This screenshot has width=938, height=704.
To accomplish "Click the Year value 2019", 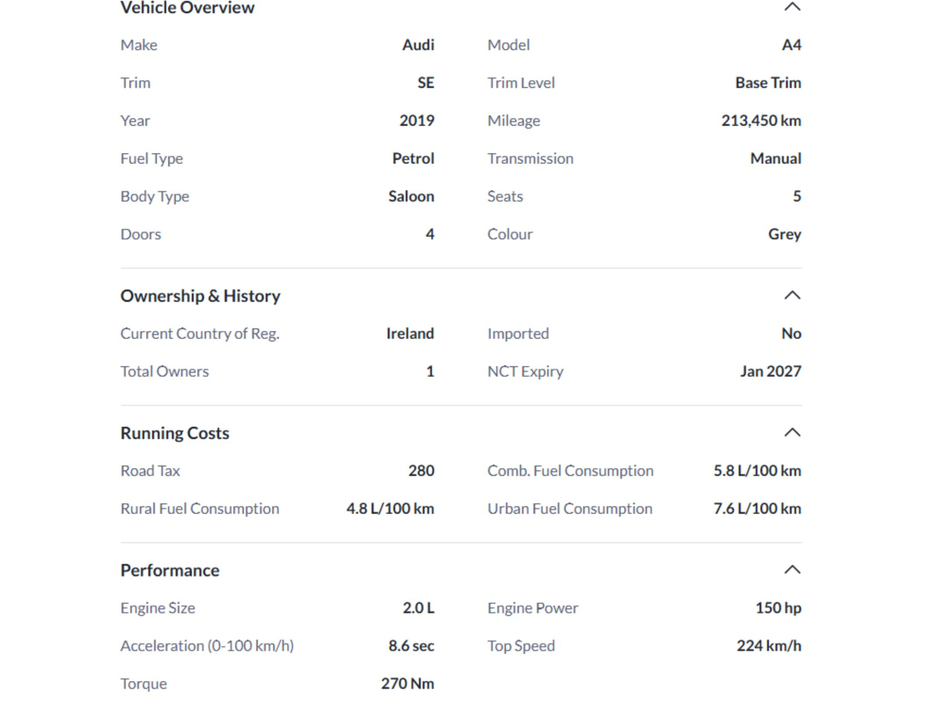I will pos(419,120).
